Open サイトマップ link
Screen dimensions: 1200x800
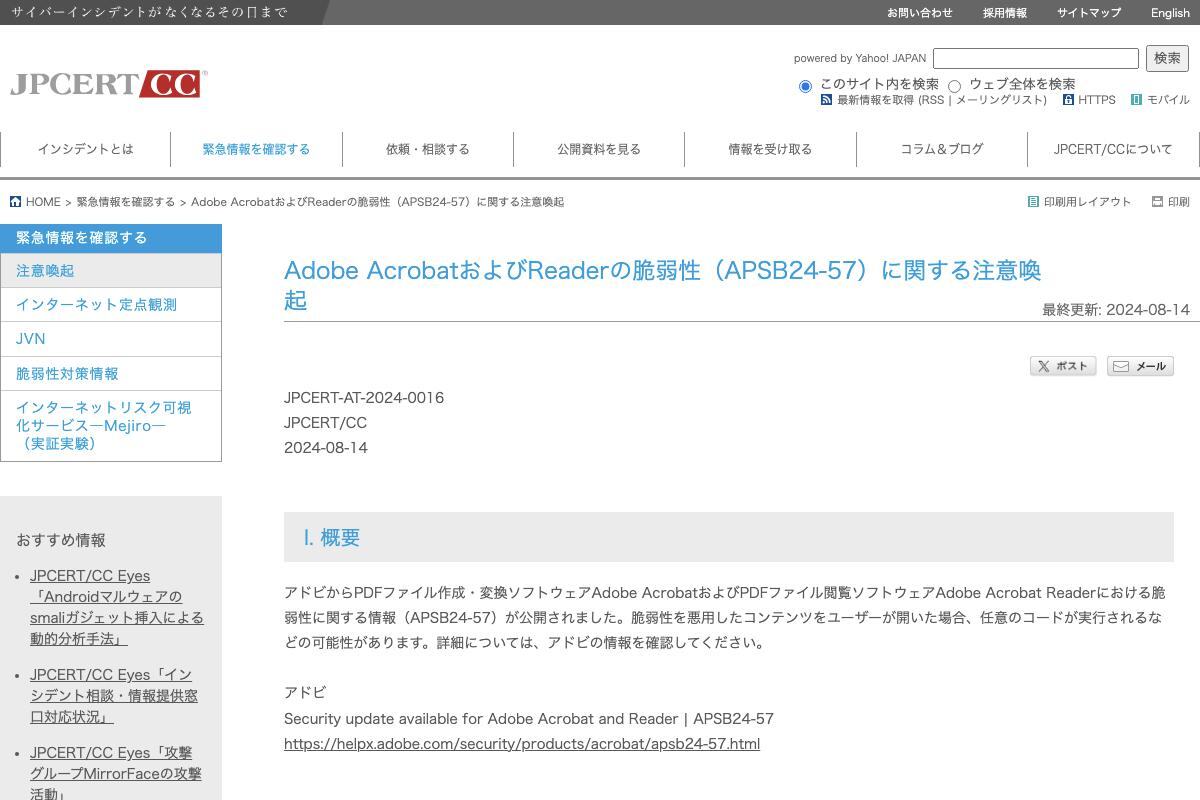(1089, 13)
